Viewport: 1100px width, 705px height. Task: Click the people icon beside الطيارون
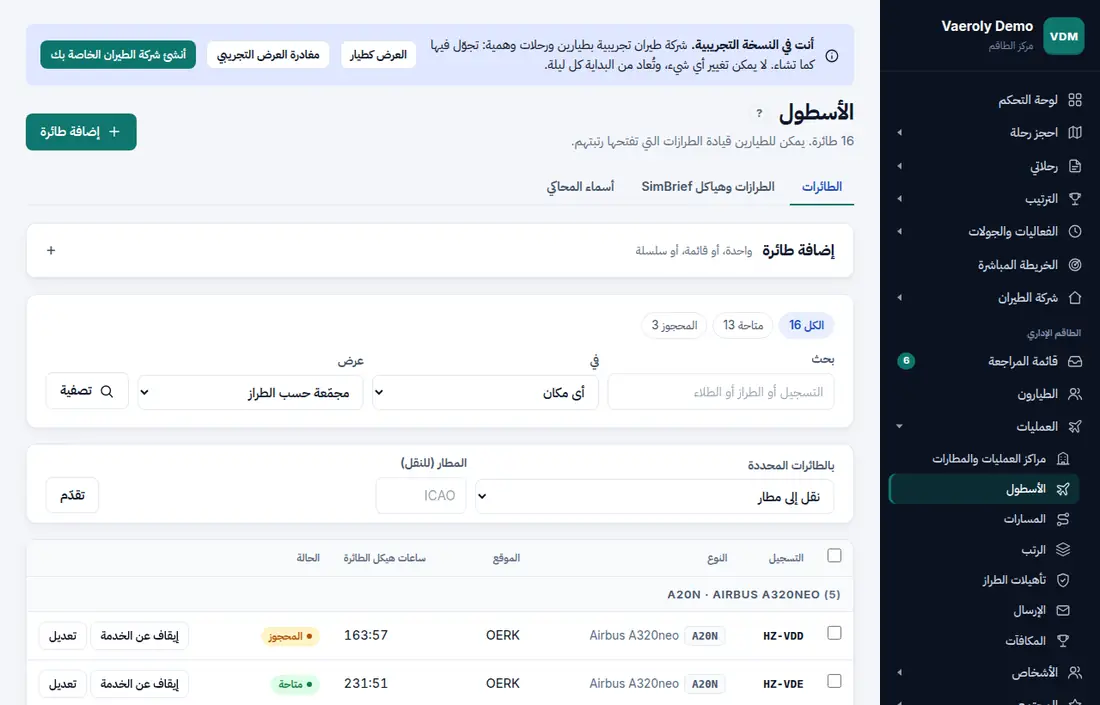(x=1074, y=394)
